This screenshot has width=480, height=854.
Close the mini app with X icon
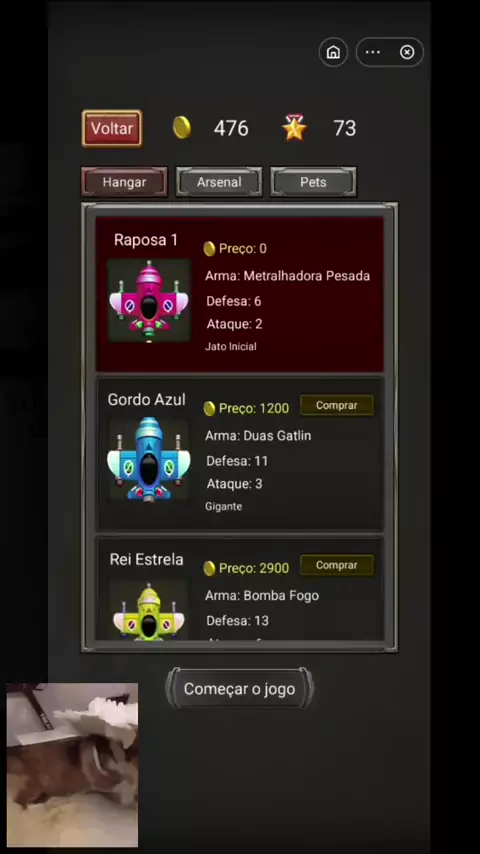tap(407, 52)
